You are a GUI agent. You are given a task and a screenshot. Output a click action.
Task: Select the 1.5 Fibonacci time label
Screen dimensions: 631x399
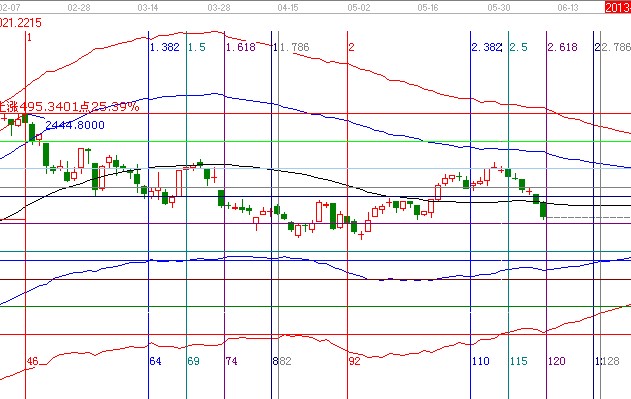(x=197, y=47)
